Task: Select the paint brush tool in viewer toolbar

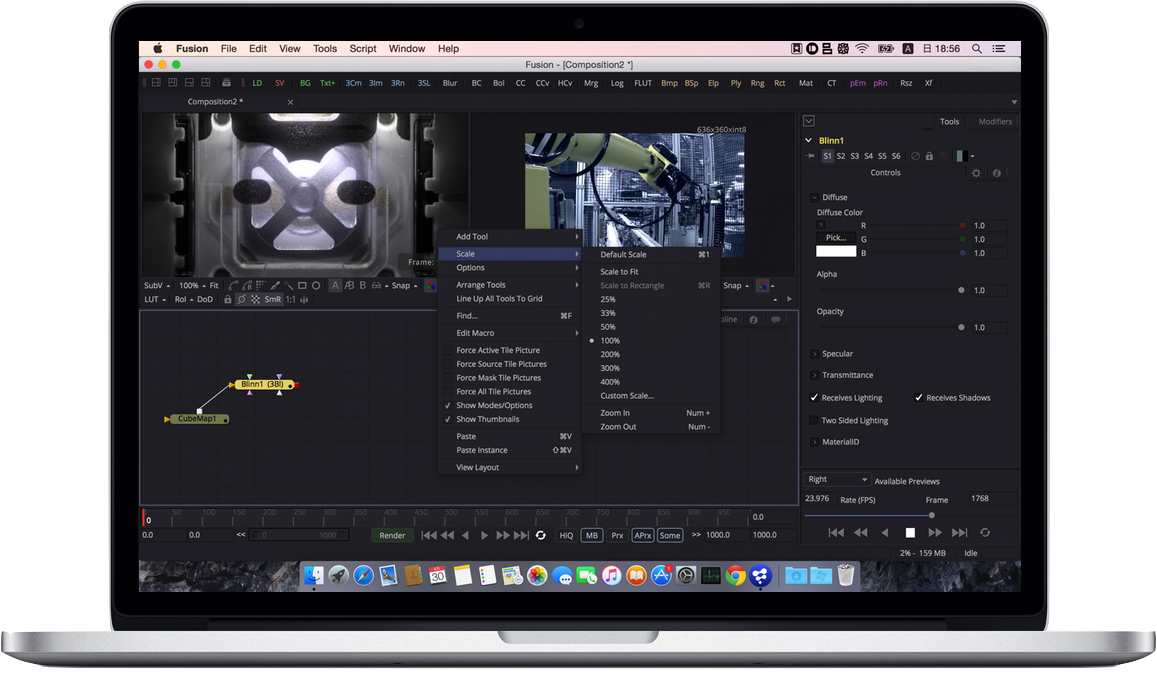Action: click(275, 286)
